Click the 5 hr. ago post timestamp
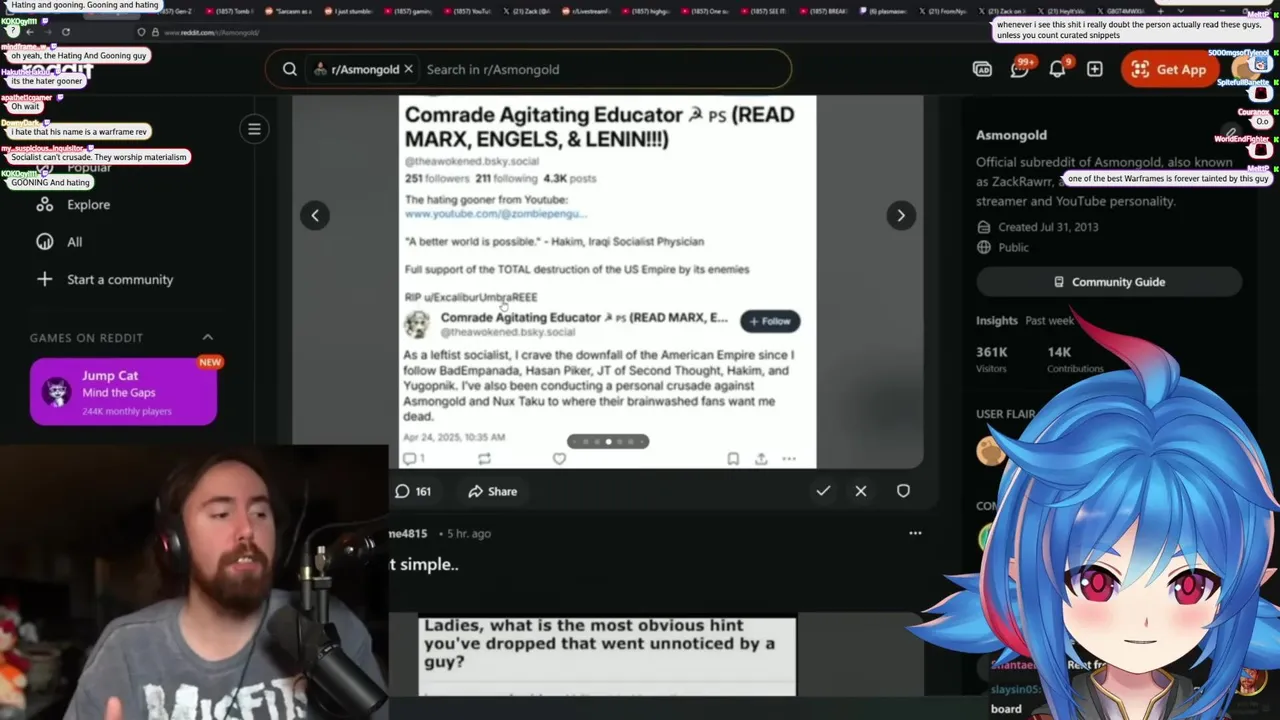Viewport: 1280px width, 720px height. [x=468, y=533]
